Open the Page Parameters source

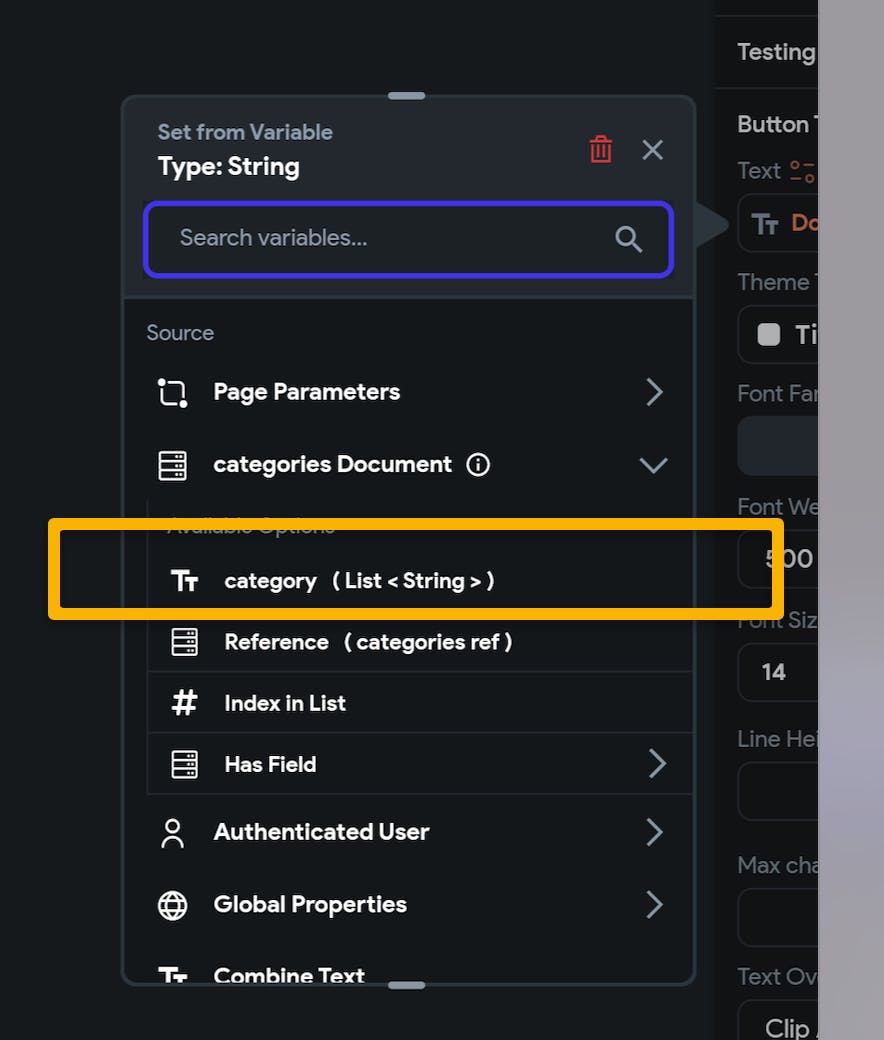[x=306, y=392]
